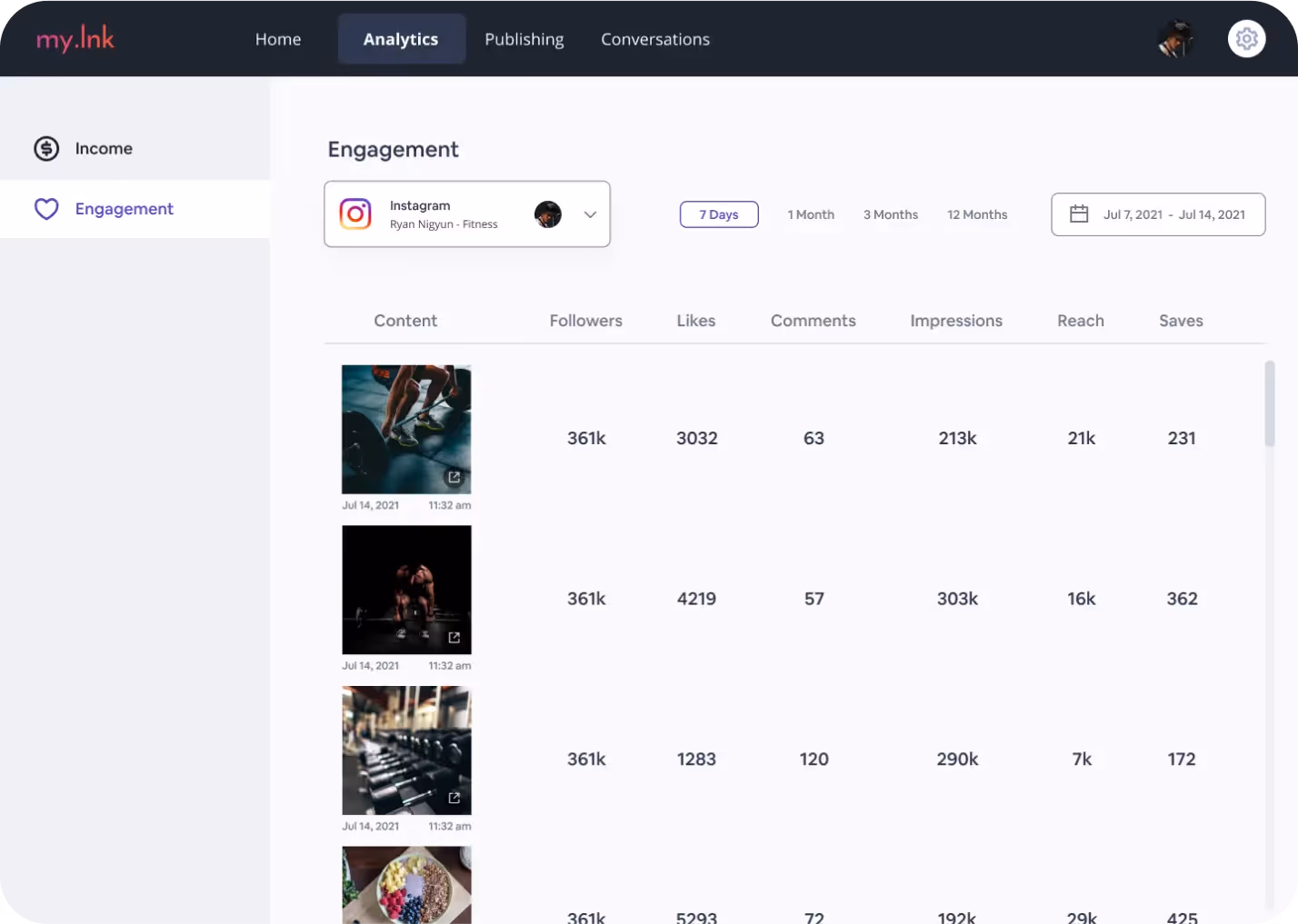The image size is (1298, 924).
Task: Open the Conversations tab
Action: (x=655, y=39)
